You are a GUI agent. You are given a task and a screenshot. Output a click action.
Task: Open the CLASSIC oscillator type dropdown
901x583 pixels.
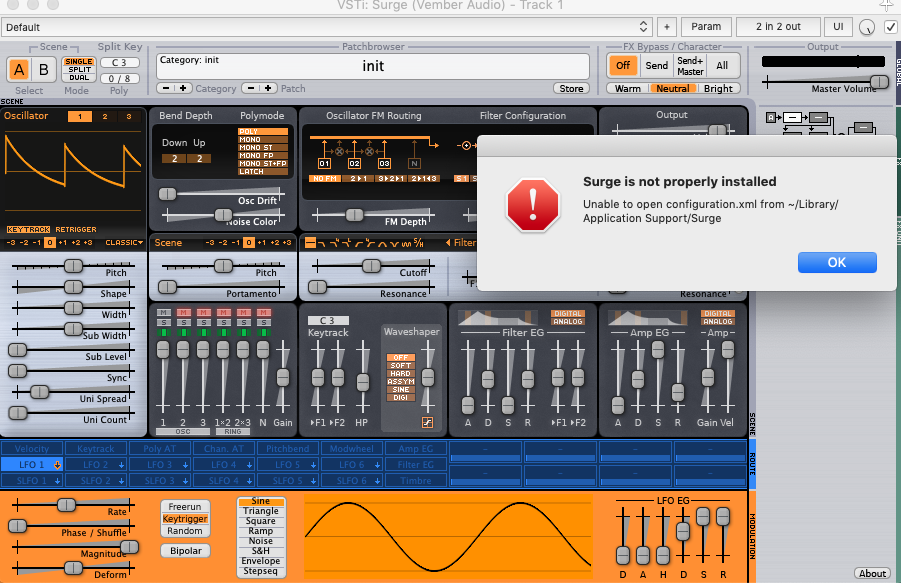point(124,243)
